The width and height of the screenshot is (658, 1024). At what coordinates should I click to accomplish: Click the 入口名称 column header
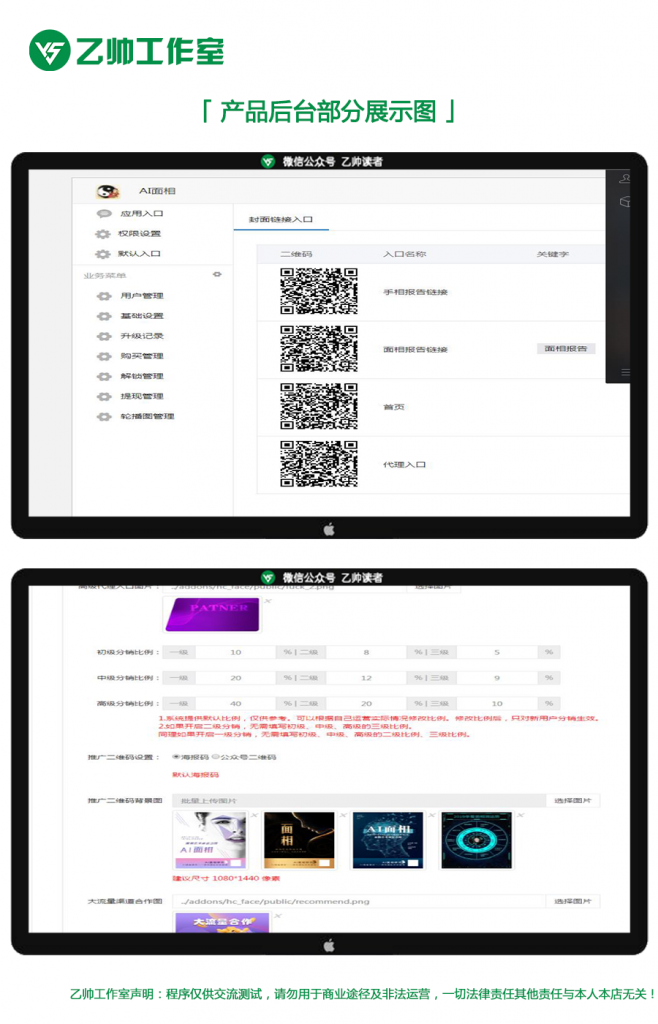[x=405, y=254]
